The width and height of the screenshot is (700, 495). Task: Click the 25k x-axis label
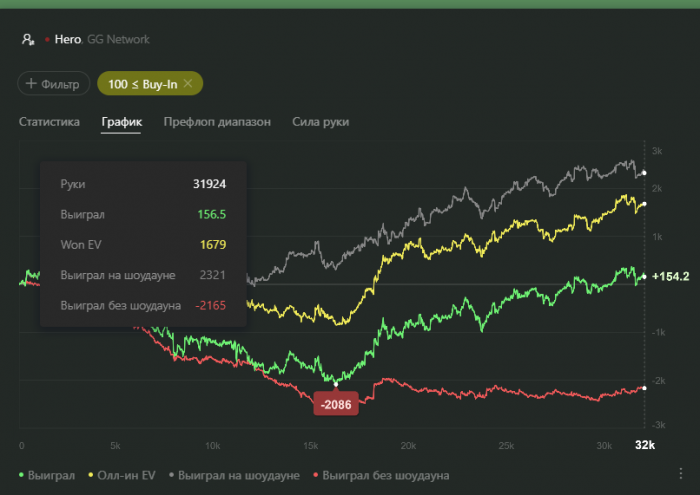point(506,445)
